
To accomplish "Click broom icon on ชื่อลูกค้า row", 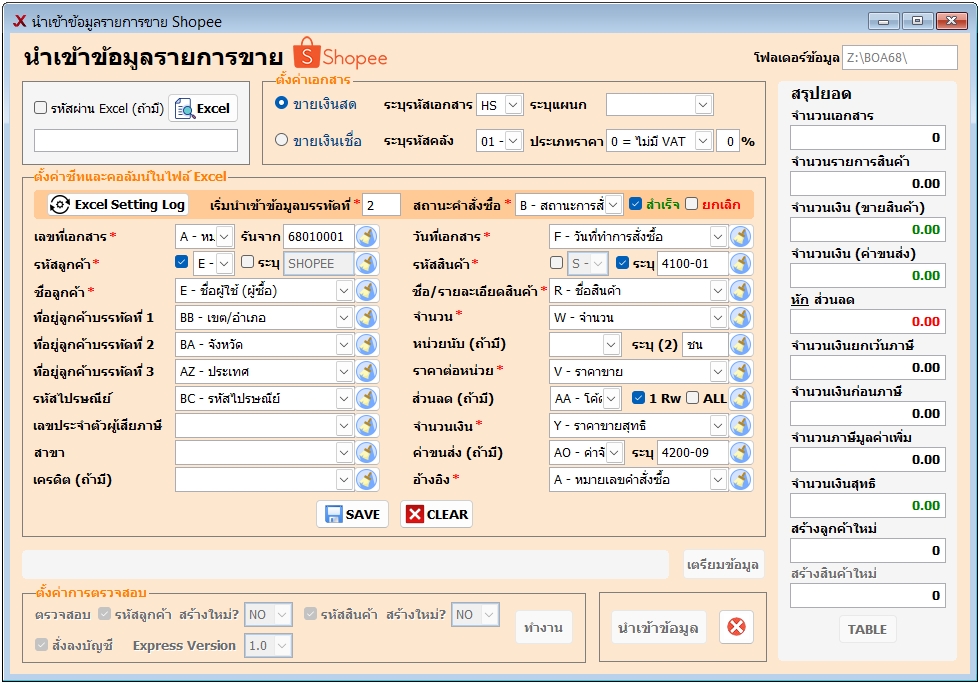I will (x=367, y=290).
